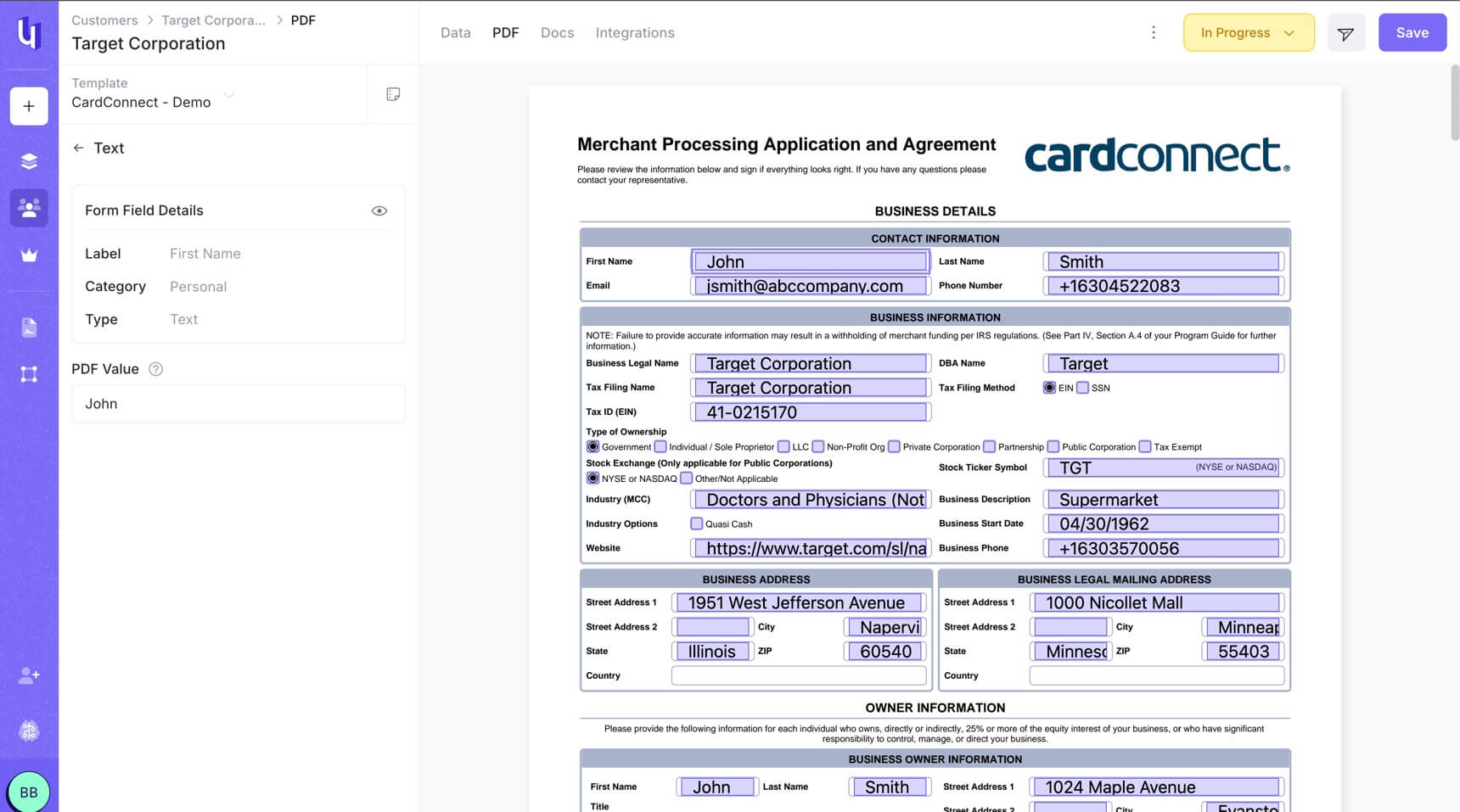This screenshot has width=1460, height=812.
Task: Click the Save button
Action: pyautogui.click(x=1412, y=32)
